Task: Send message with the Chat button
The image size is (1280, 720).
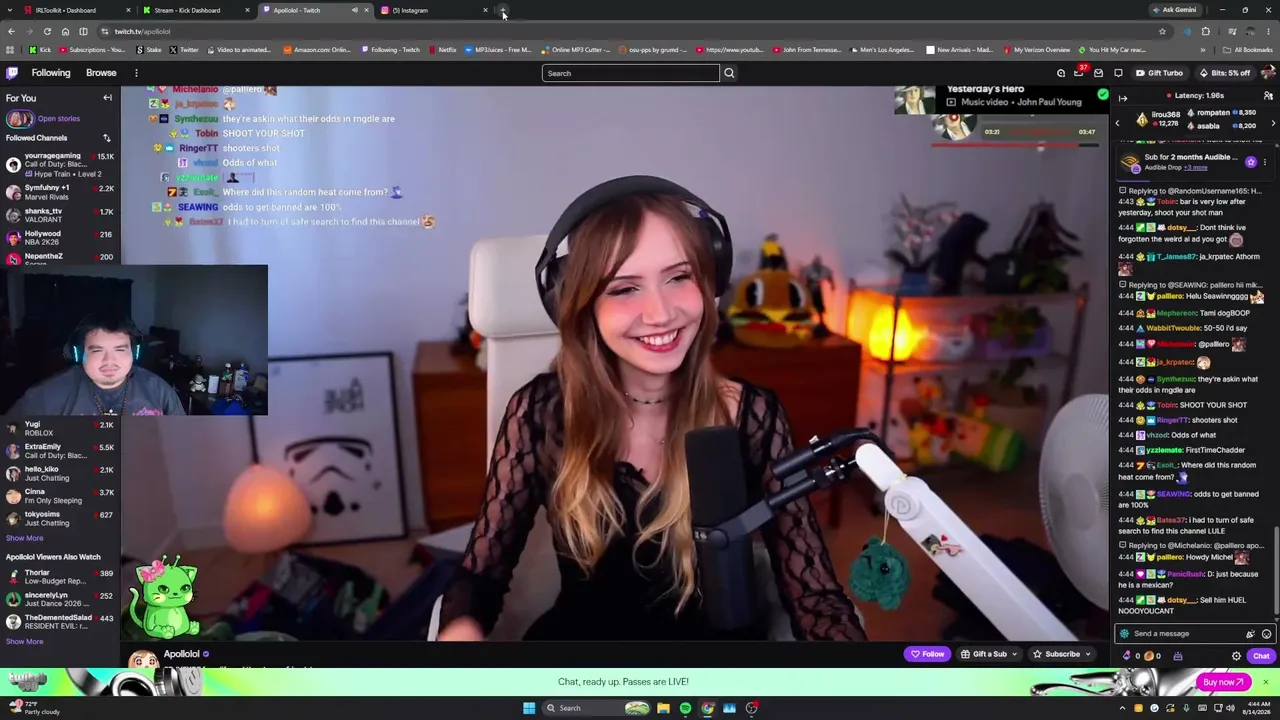Action: pos(1260,656)
